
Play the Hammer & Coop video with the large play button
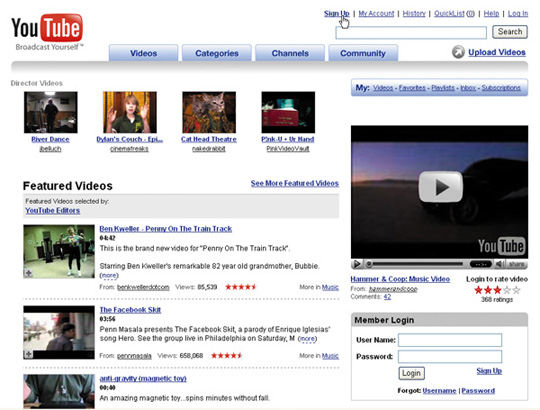coord(440,187)
